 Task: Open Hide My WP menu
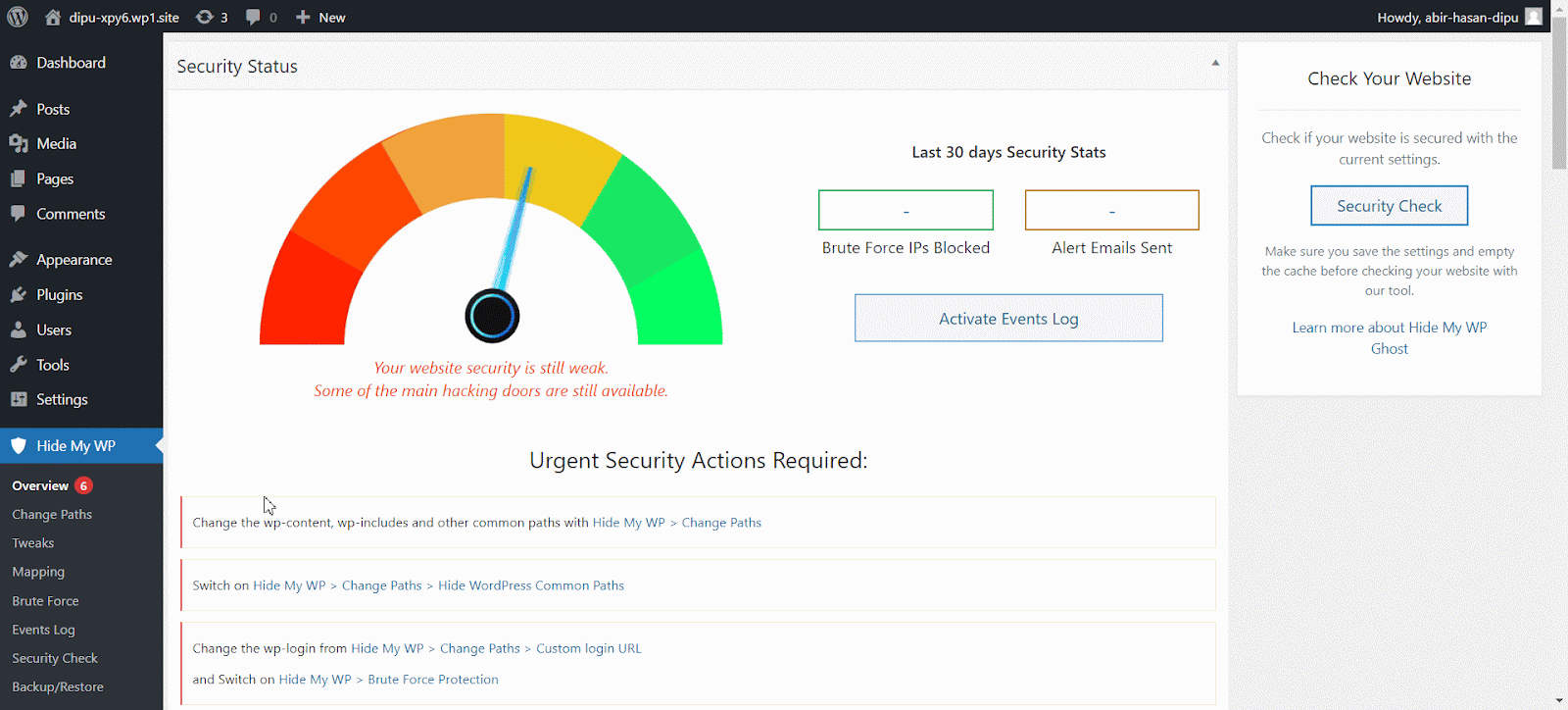click(81, 445)
